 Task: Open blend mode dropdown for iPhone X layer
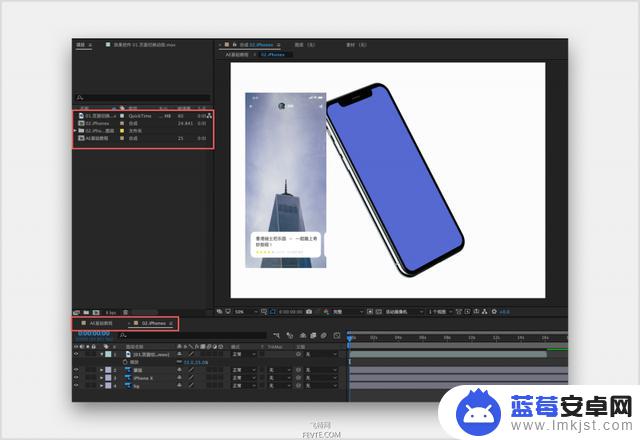pos(244,378)
